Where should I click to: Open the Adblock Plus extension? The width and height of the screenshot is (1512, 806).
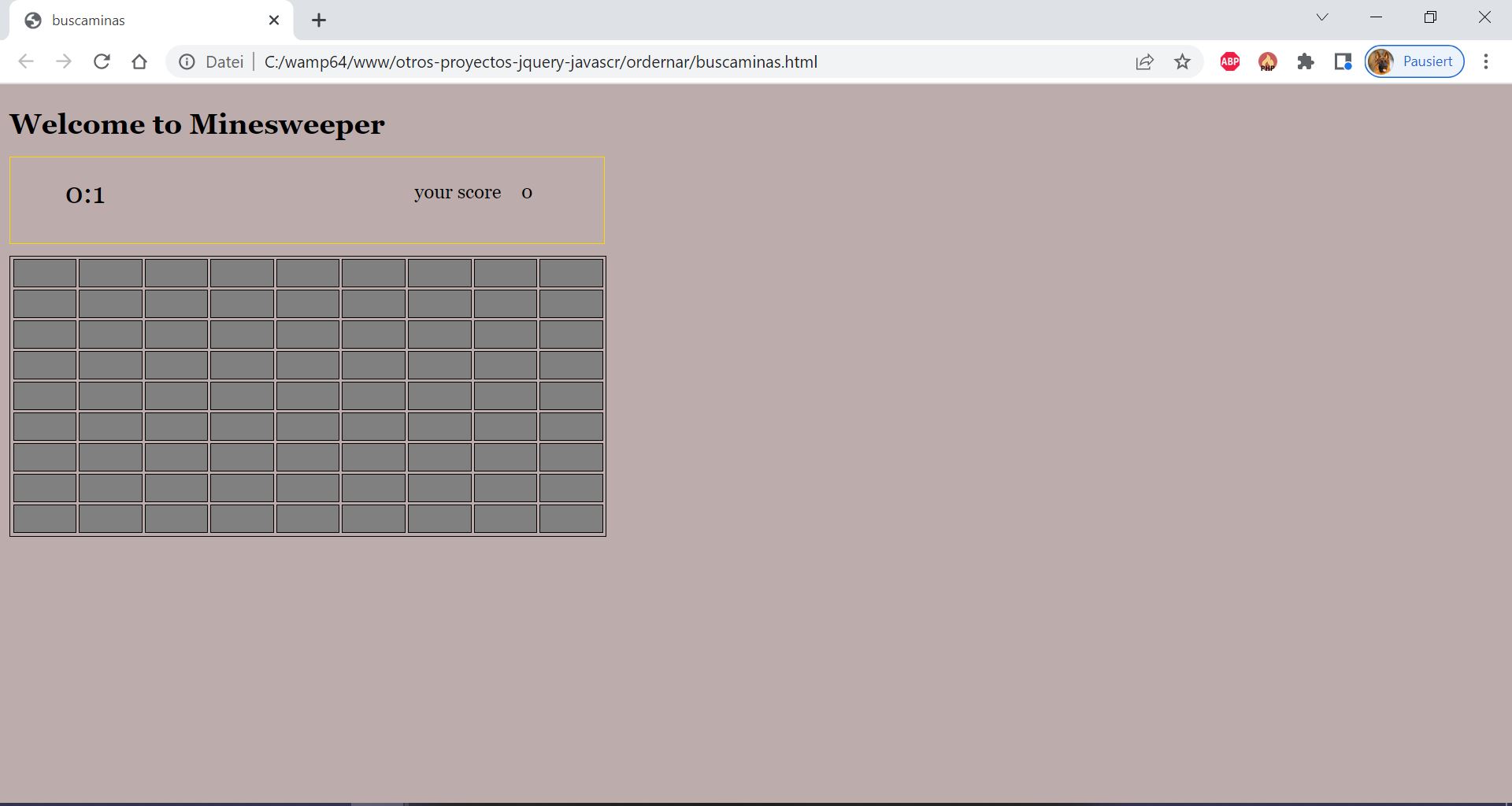(1229, 61)
